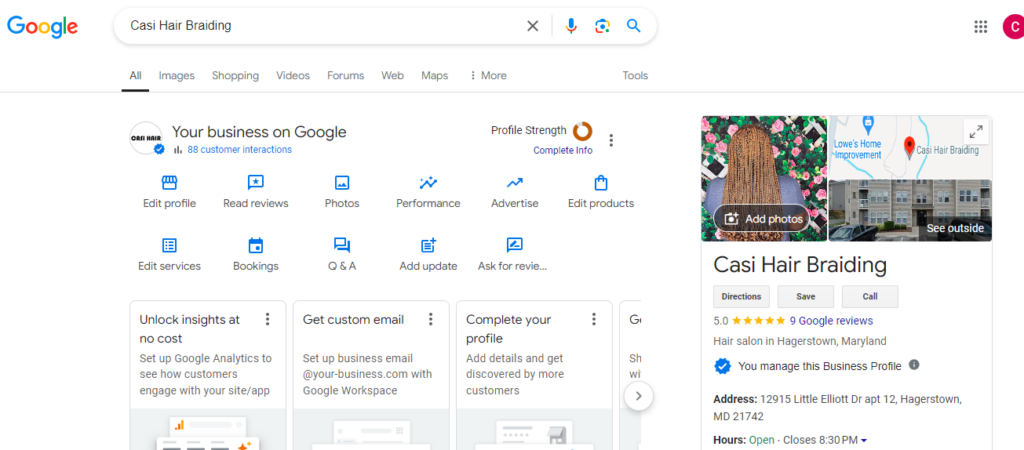Open Edit products shopping bag icon

(x=601, y=183)
